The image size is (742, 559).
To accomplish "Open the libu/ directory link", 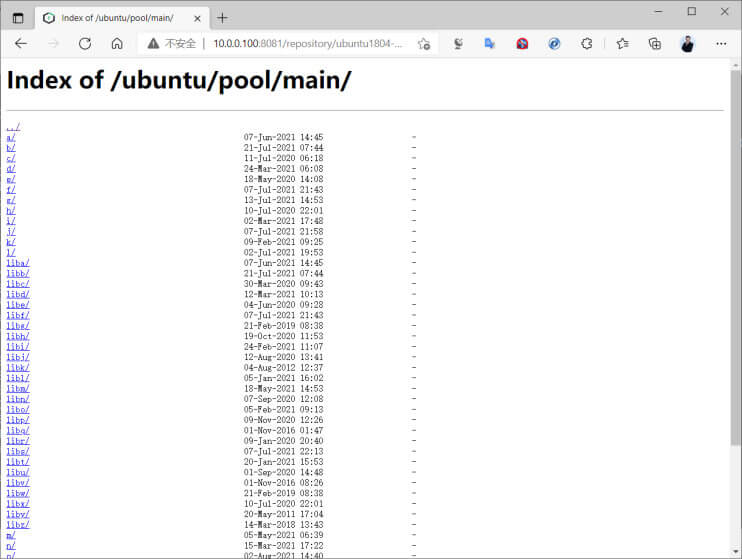I will pos(18,472).
